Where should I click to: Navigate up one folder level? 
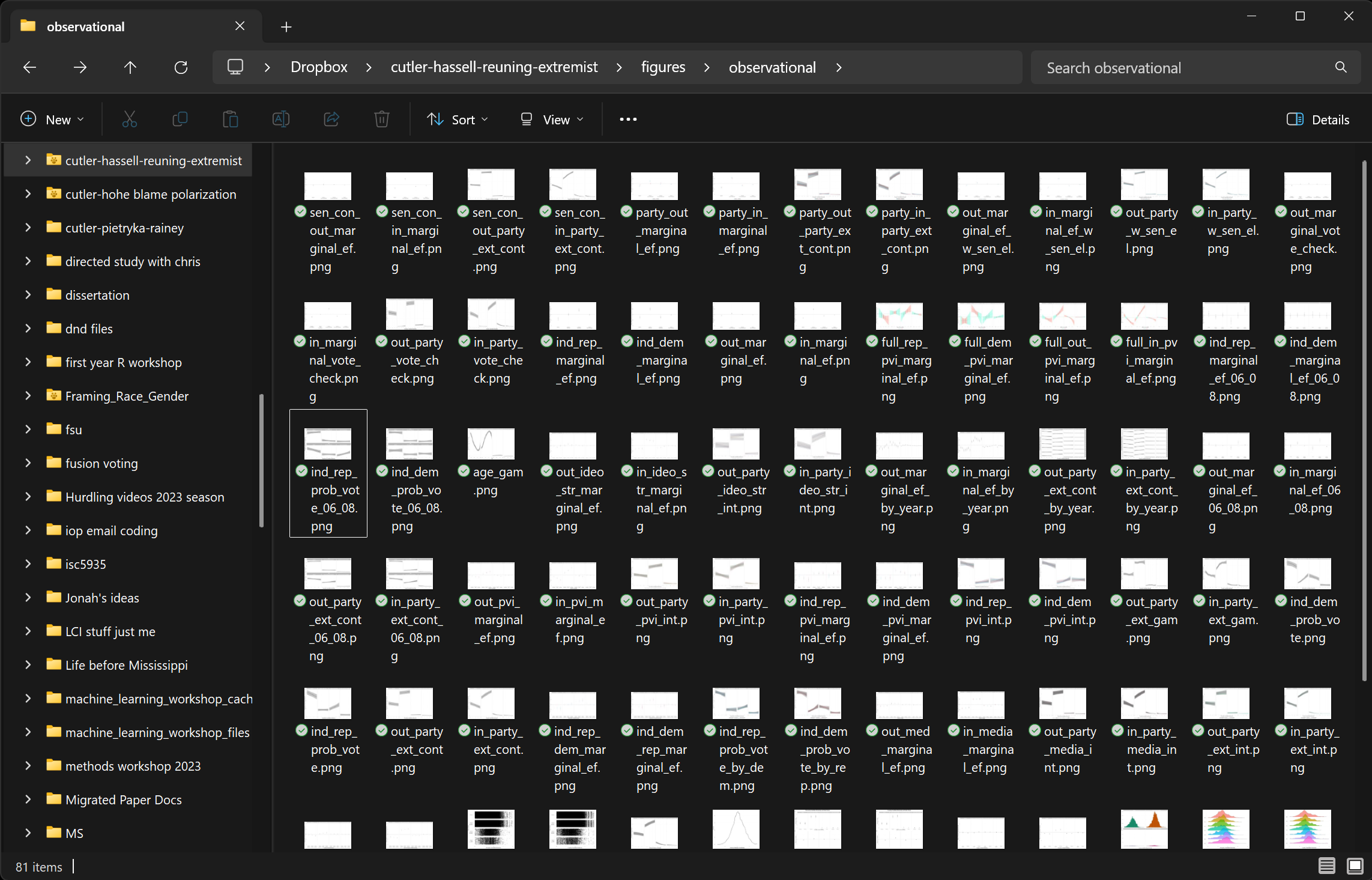tap(130, 67)
